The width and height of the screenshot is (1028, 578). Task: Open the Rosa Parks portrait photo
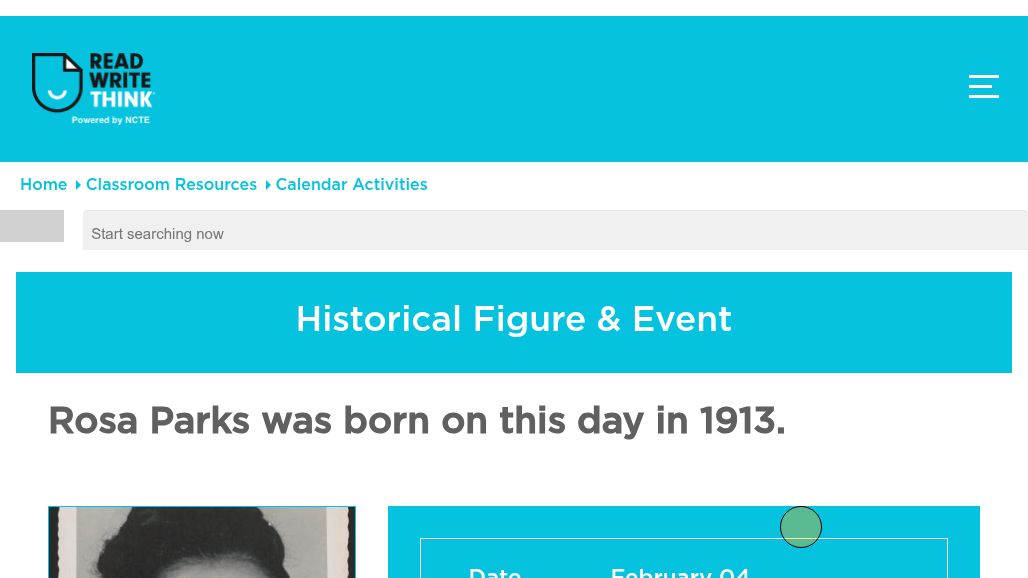pos(202,543)
